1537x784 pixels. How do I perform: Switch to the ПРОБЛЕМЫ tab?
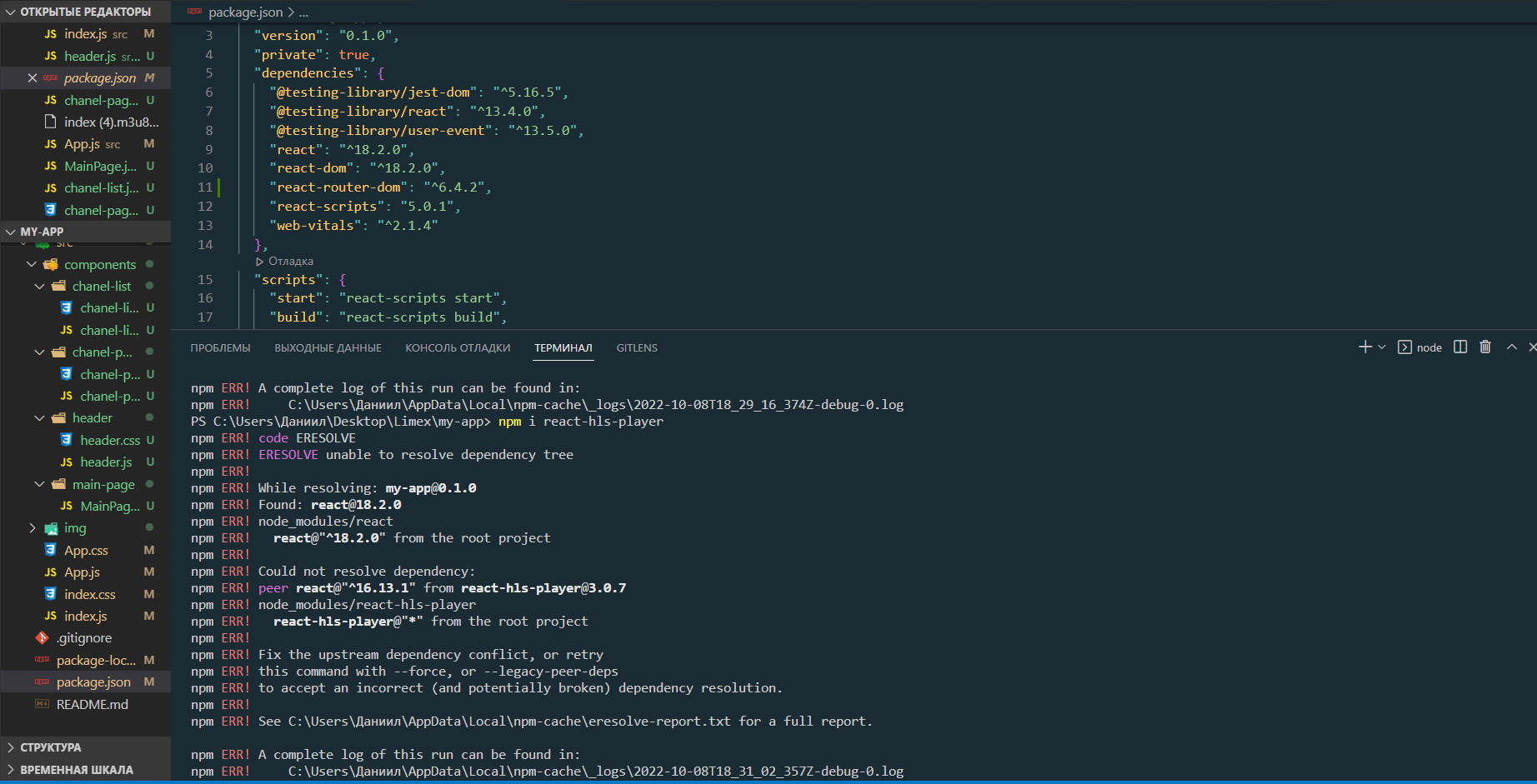tap(220, 348)
